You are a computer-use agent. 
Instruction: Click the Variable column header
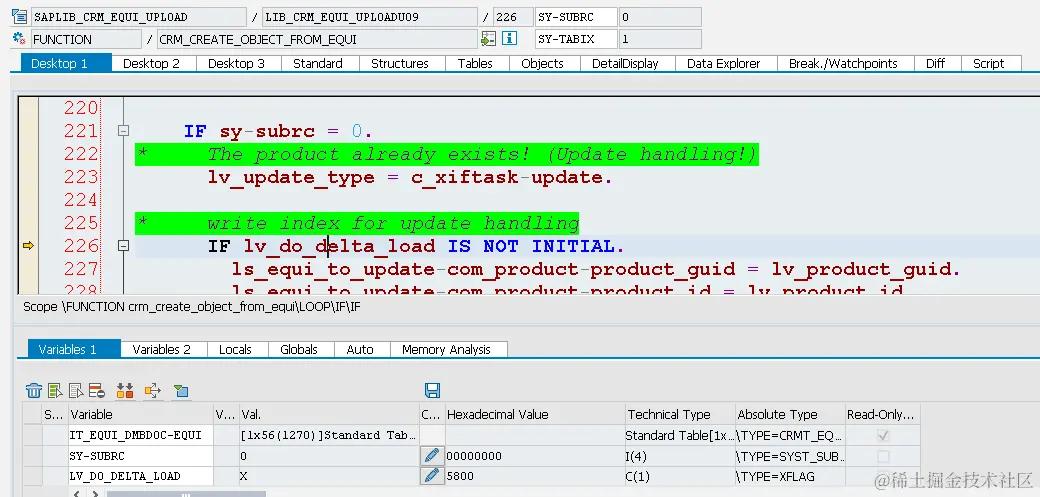[x=141, y=415]
